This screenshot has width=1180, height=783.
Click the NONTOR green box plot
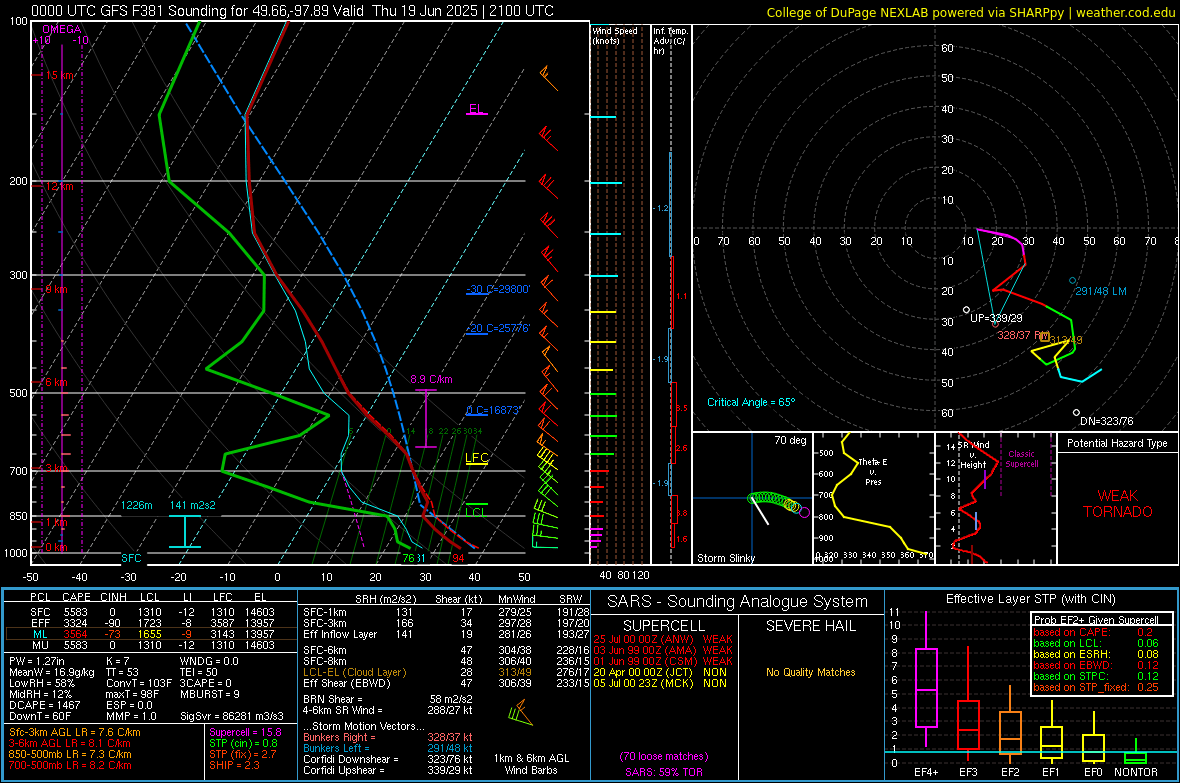(1135, 754)
